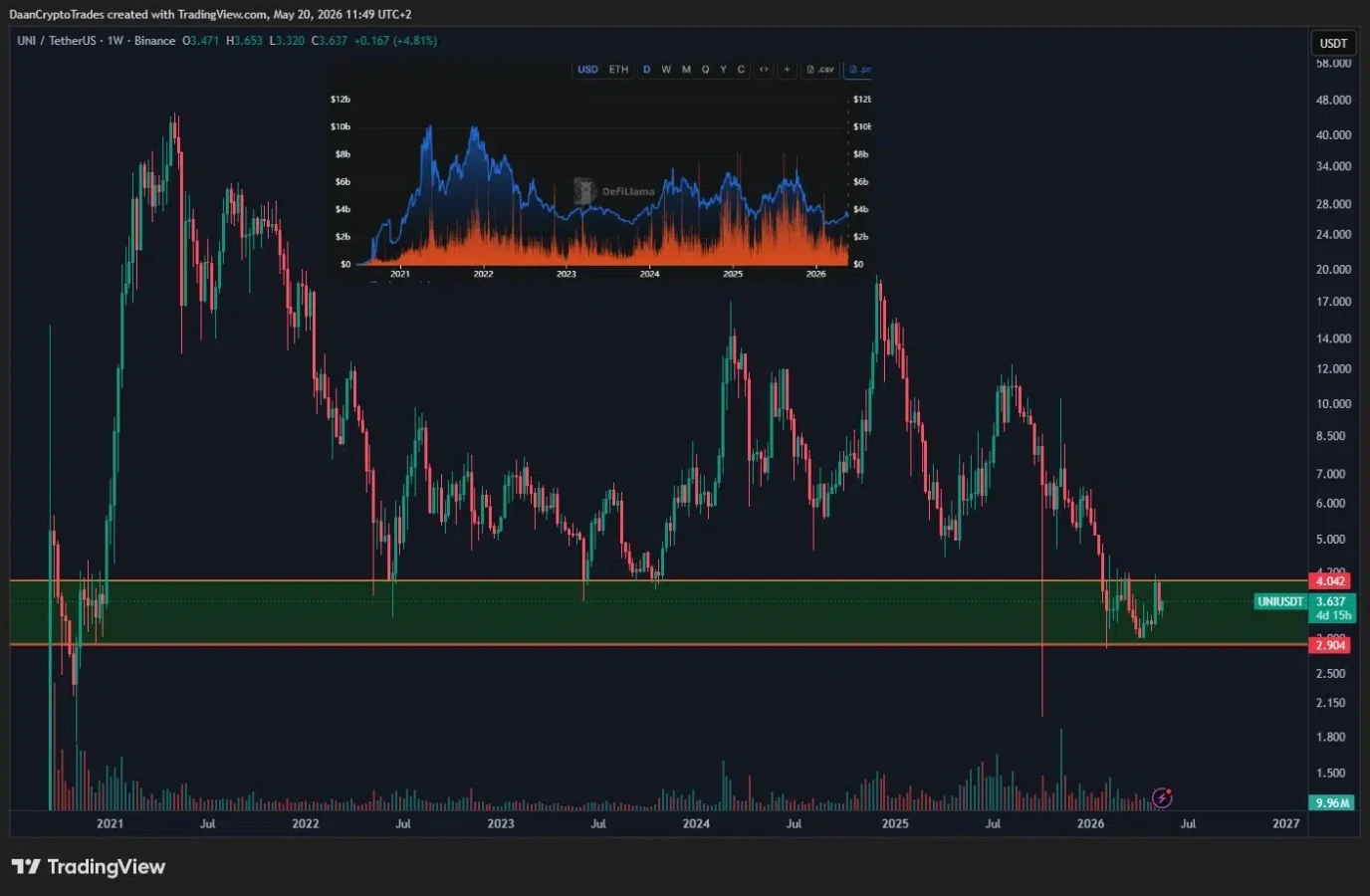Click the left $12b label of DefiLlama chart
Image resolution: width=1370 pixels, height=896 pixels.
340,100
